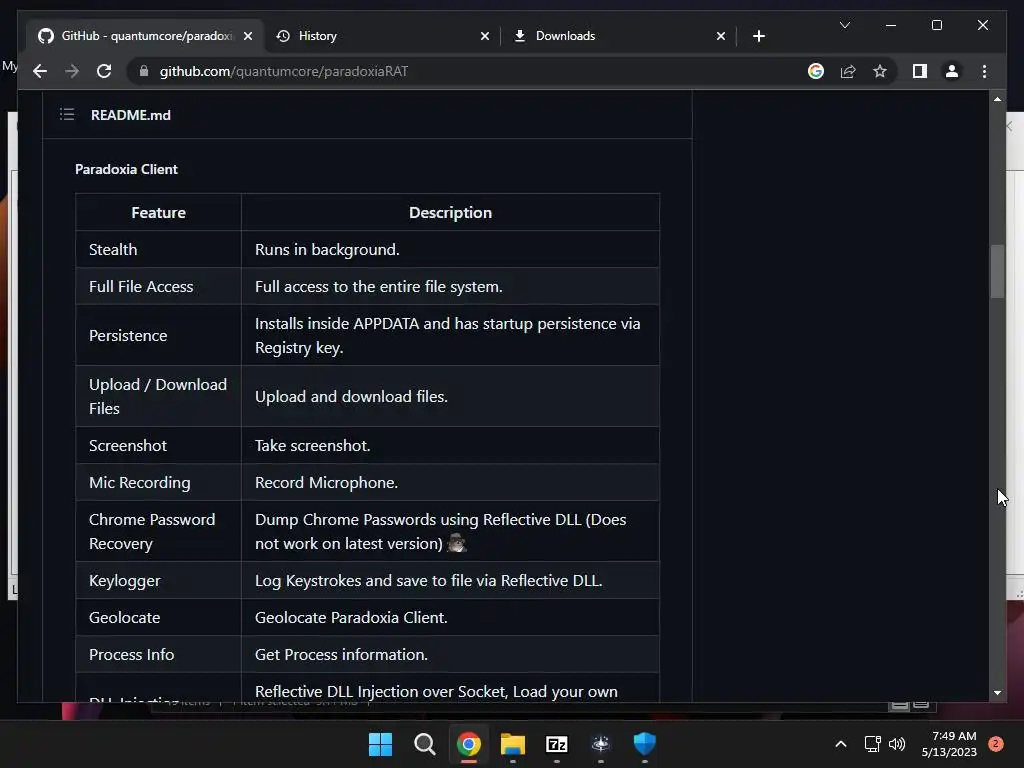
Task: Open the README table of contents icon
Action: [67, 115]
